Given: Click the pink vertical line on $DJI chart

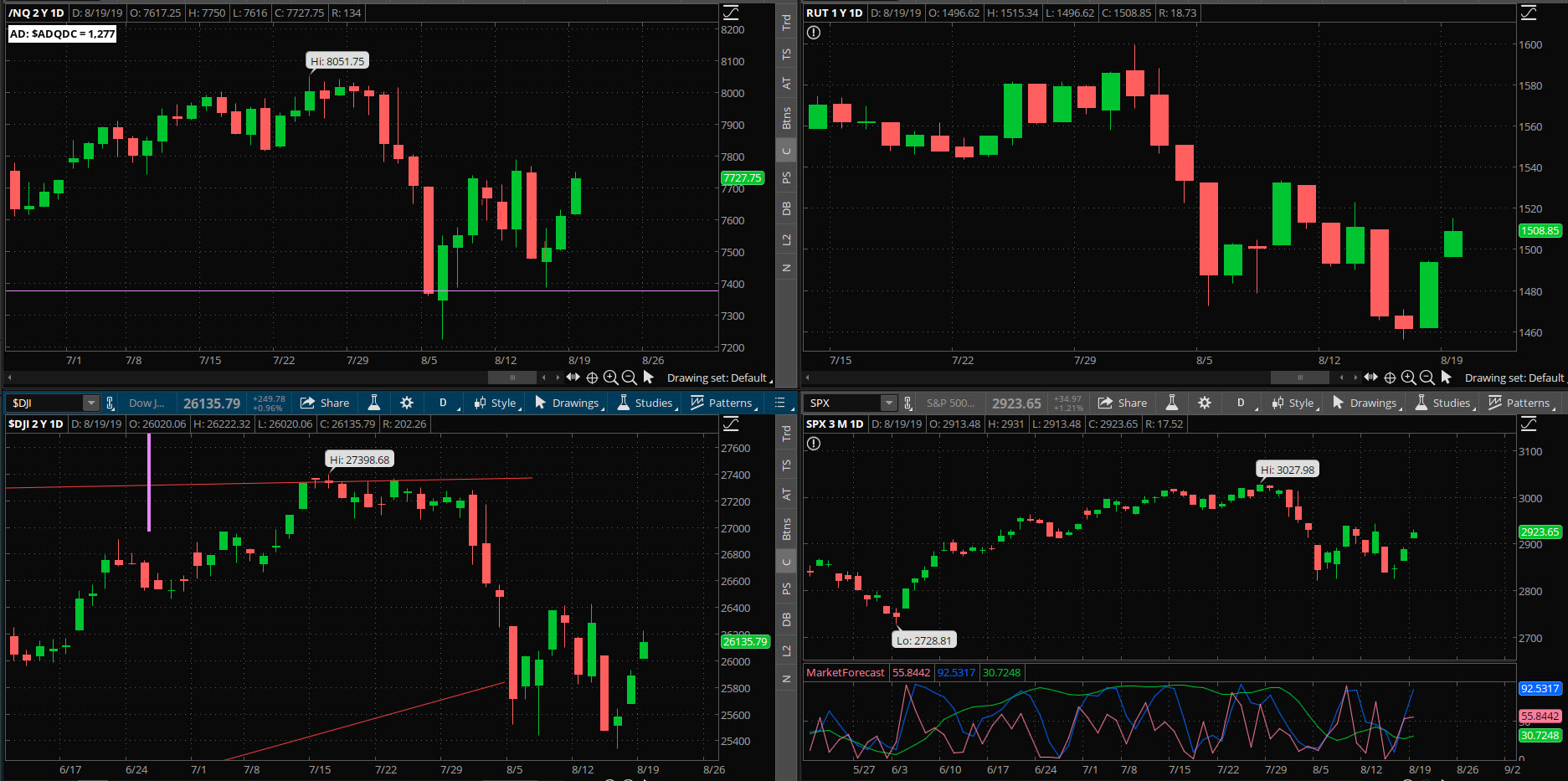Looking at the screenshot, I should (149, 482).
